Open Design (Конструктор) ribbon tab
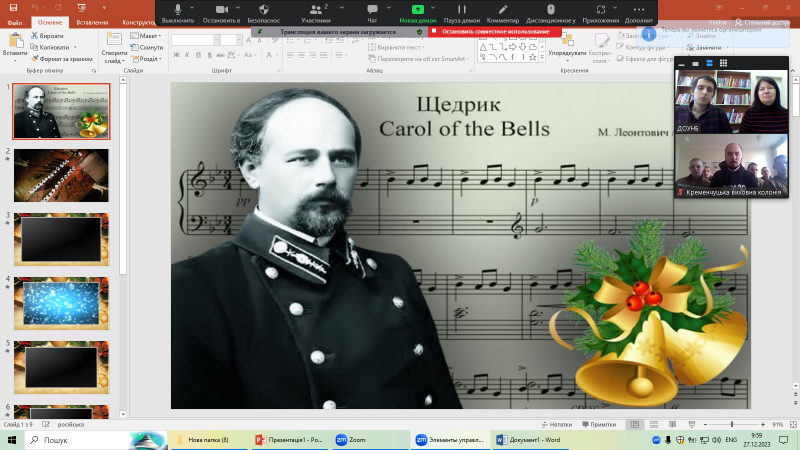Viewport: 800px width, 450px height. click(139, 22)
